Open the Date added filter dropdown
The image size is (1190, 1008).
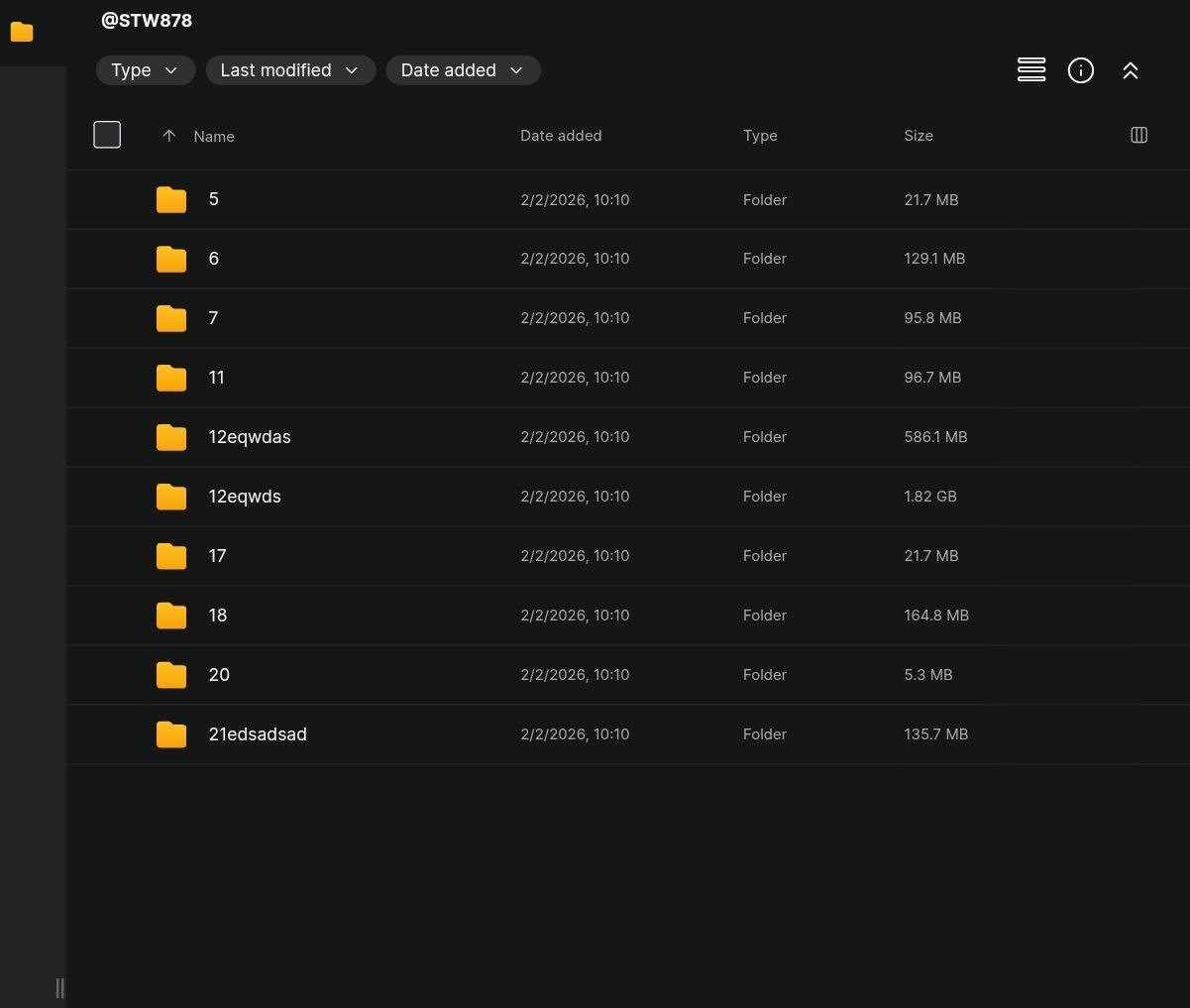[x=462, y=70]
